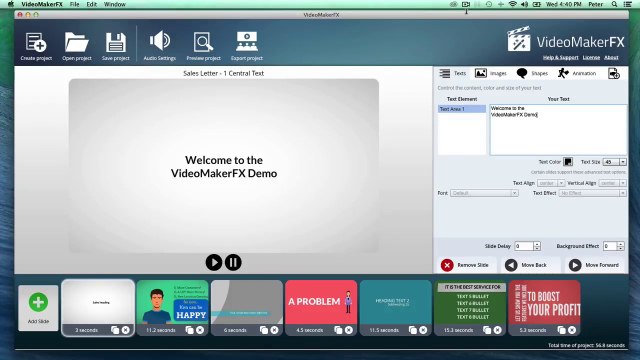640x360 pixels.
Task: Pause the slide preview
Action: click(233, 262)
